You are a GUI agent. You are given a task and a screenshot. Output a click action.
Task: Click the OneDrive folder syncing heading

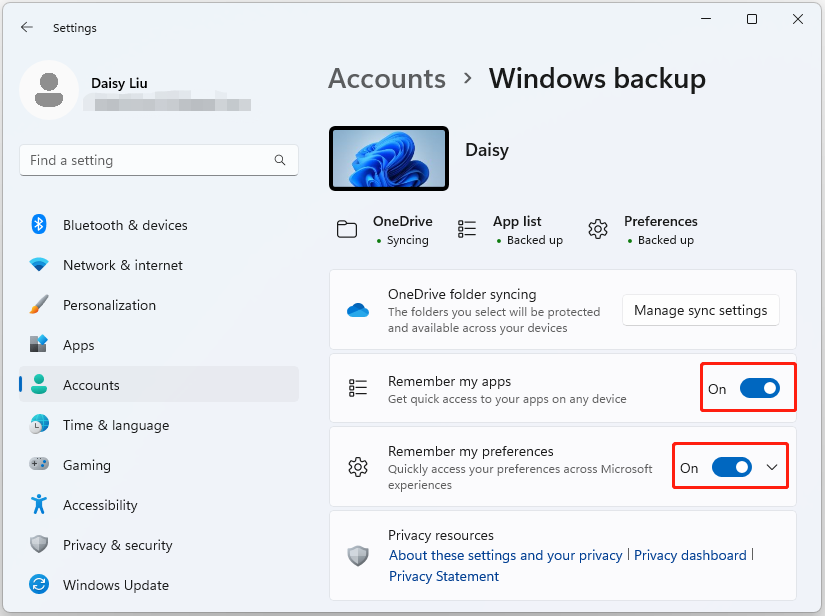tap(462, 294)
